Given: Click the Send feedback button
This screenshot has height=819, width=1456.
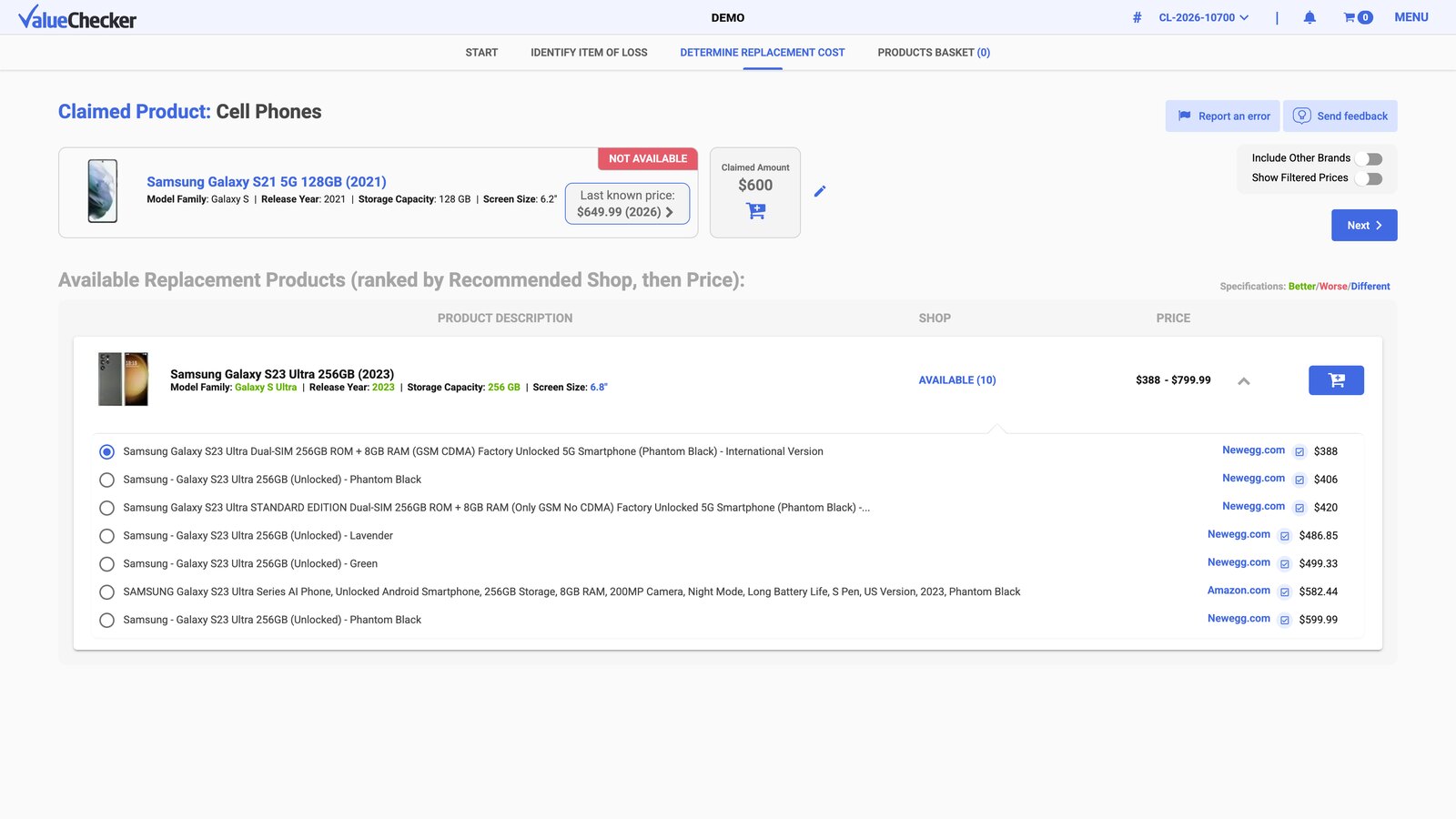Looking at the screenshot, I should [x=1340, y=116].
